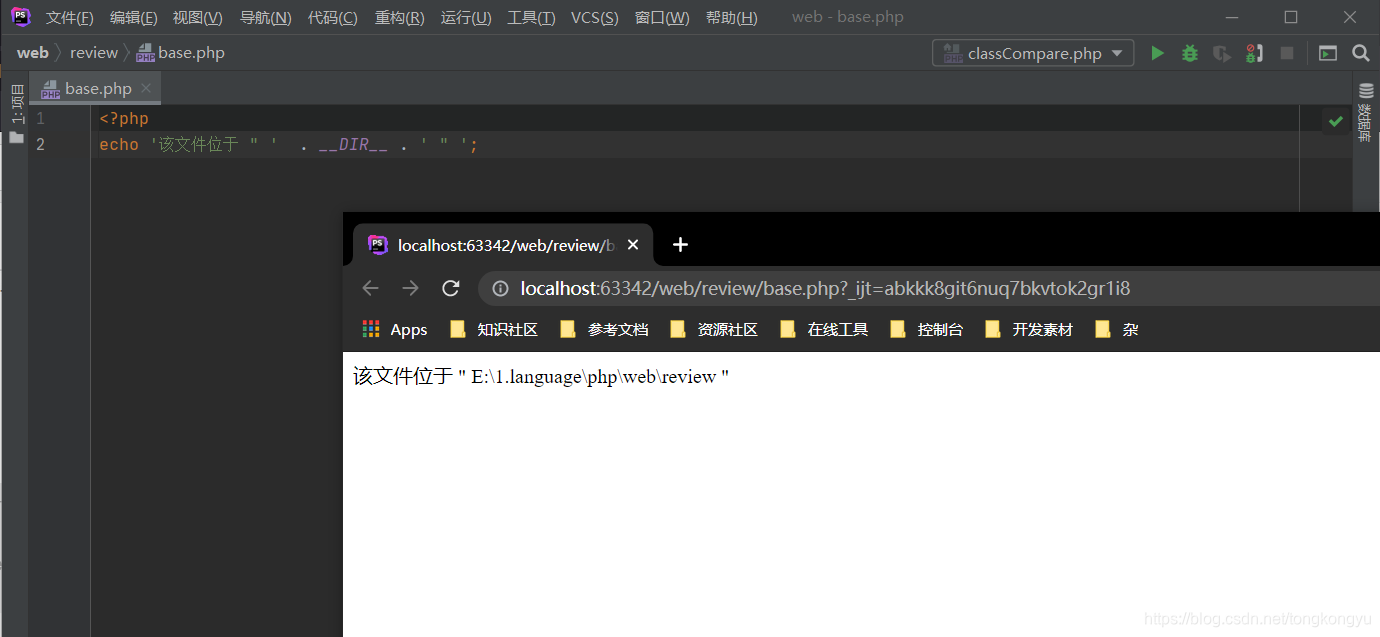
Task: Open classCompare.php run configuration dropdown
Action: 1033,53
